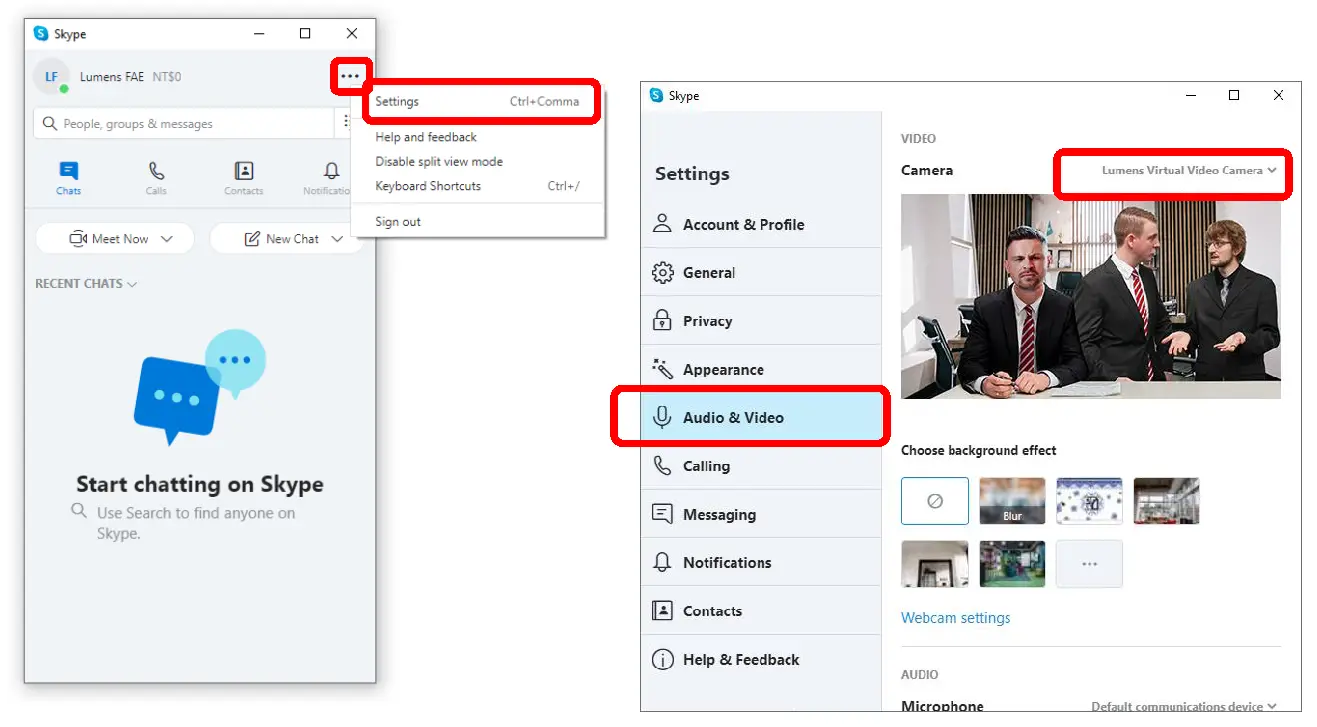Open the Webcam settings link
1317x727 pixels.
click(x=956, y=618)
